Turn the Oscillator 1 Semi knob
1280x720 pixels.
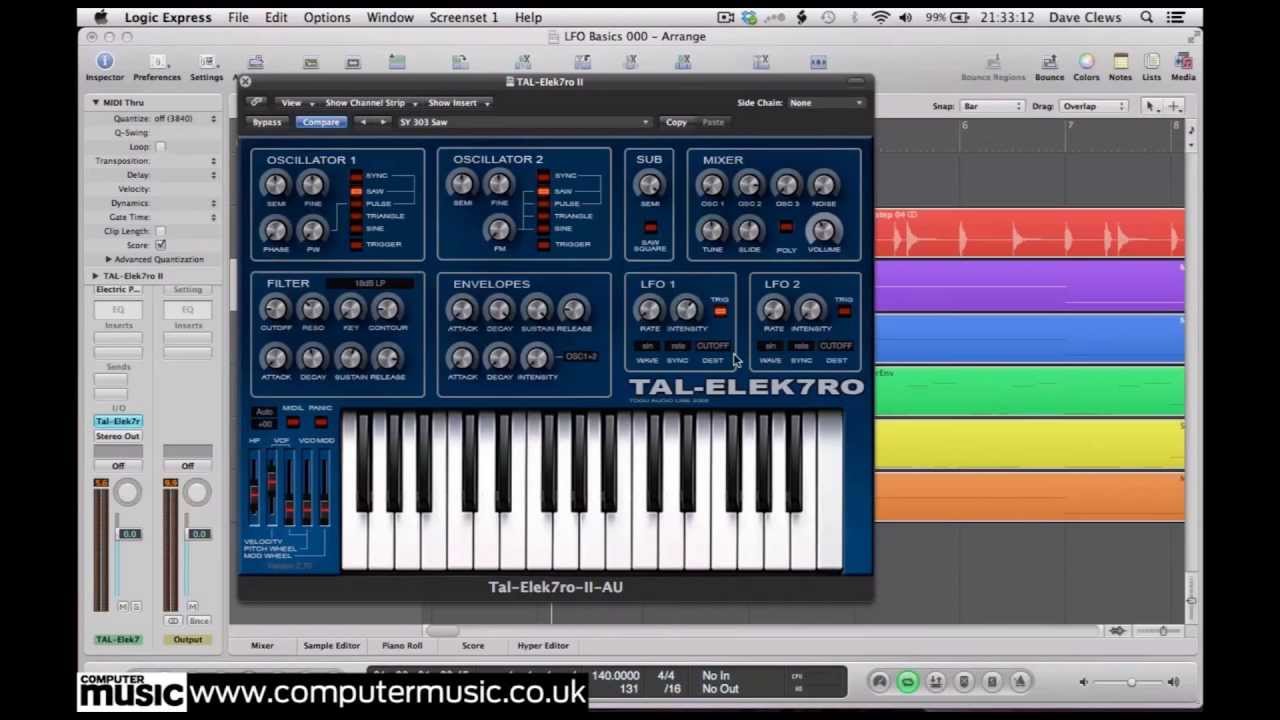click(275, 184)
